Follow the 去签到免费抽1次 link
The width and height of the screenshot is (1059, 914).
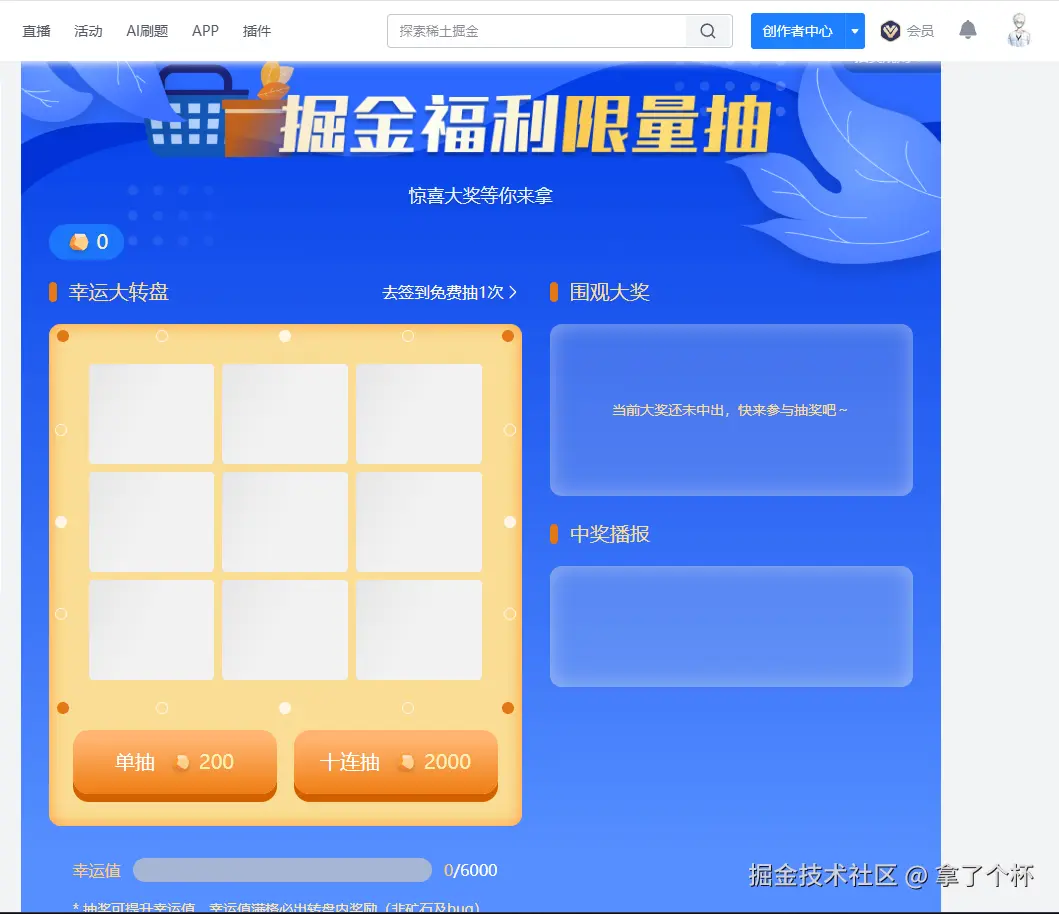(450, 292)
